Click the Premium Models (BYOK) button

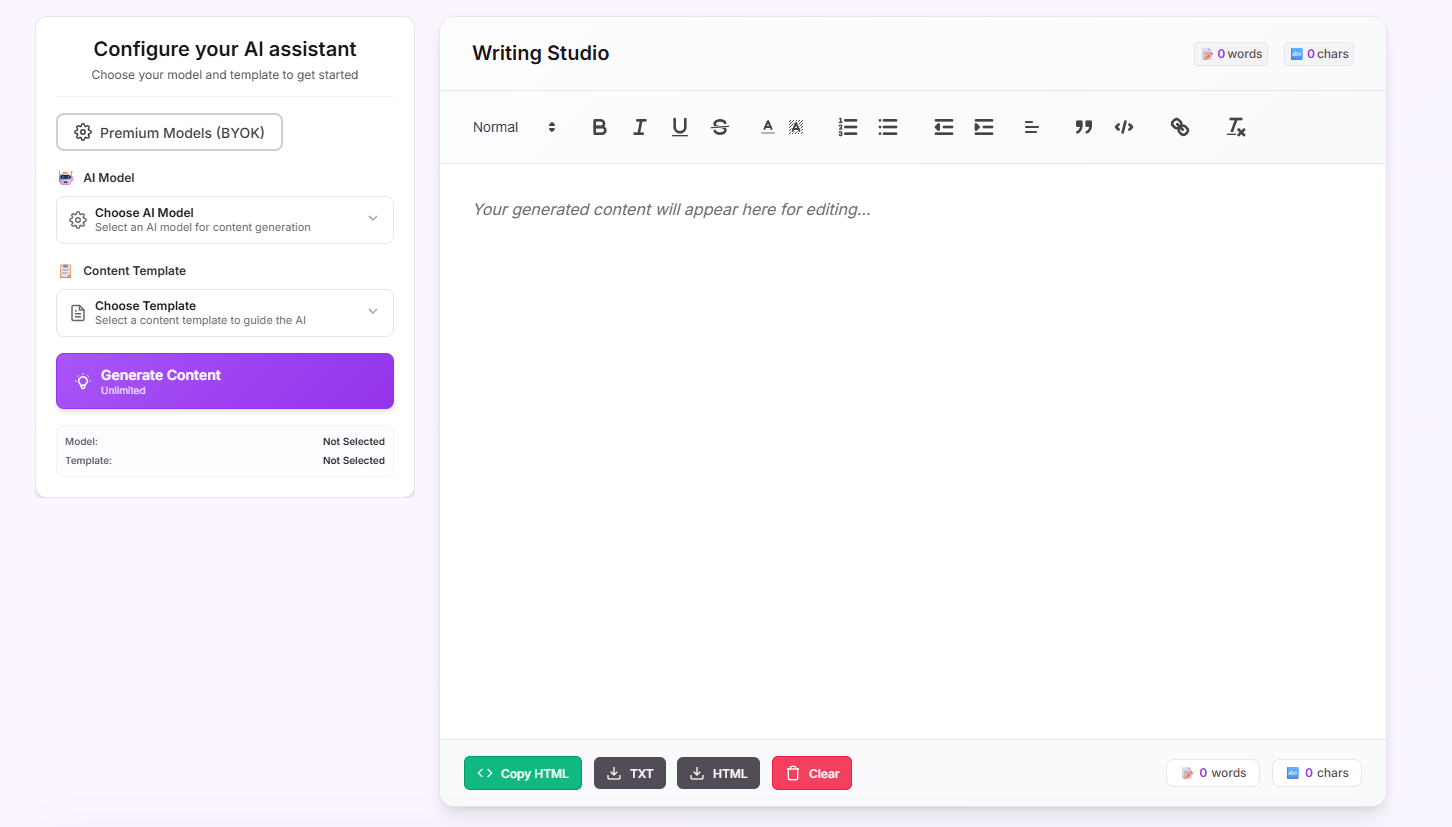tap(169, 132)
